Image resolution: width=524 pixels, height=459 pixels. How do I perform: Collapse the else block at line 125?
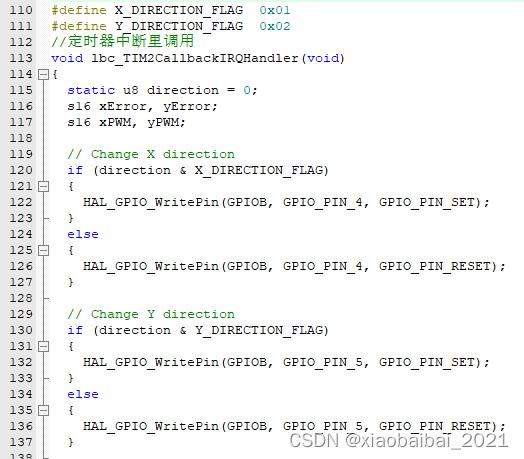(x=43, y=250)
